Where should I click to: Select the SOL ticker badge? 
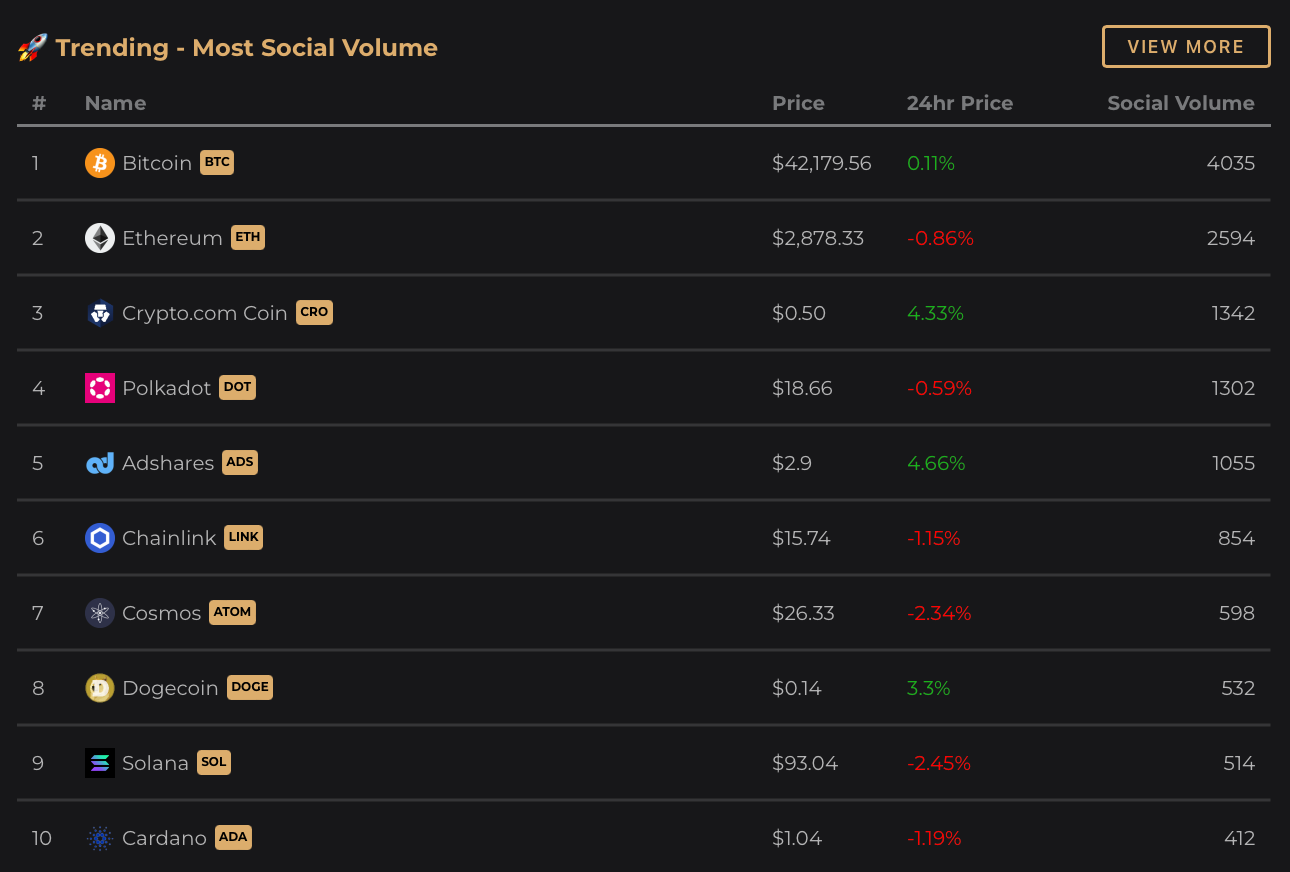point(214,762)
